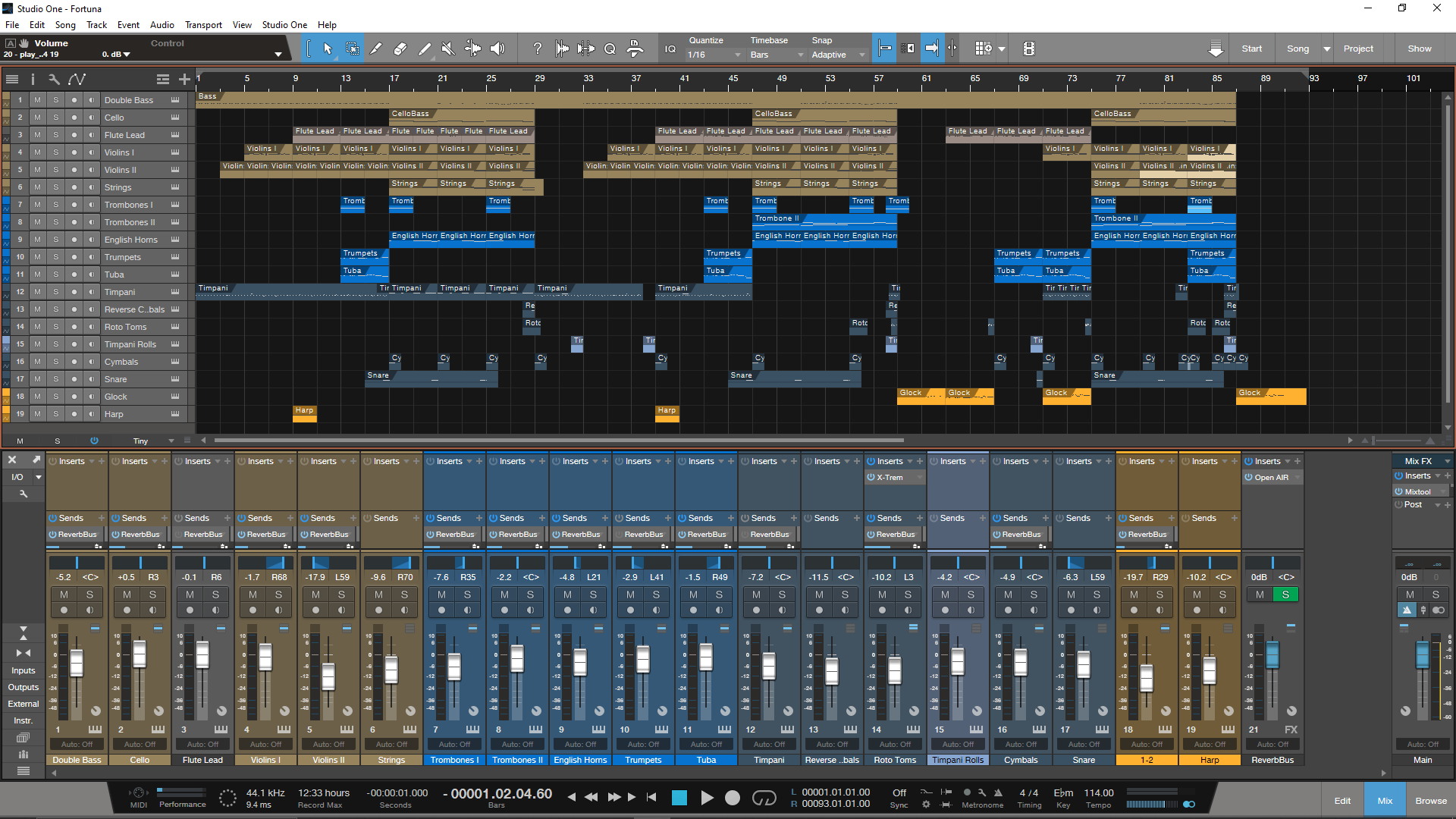
Task: Pick the Mute tool
Action: click(448, 49)
